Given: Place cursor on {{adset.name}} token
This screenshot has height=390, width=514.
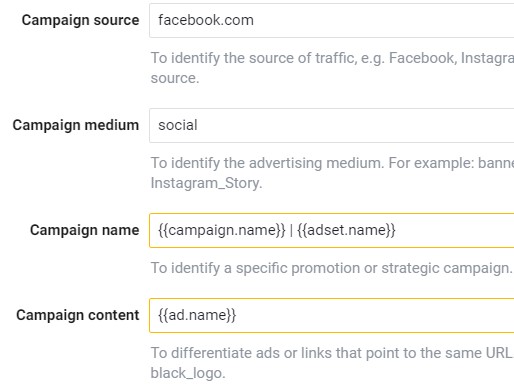Looking at the screenshot, I should (x=346, y=230).
